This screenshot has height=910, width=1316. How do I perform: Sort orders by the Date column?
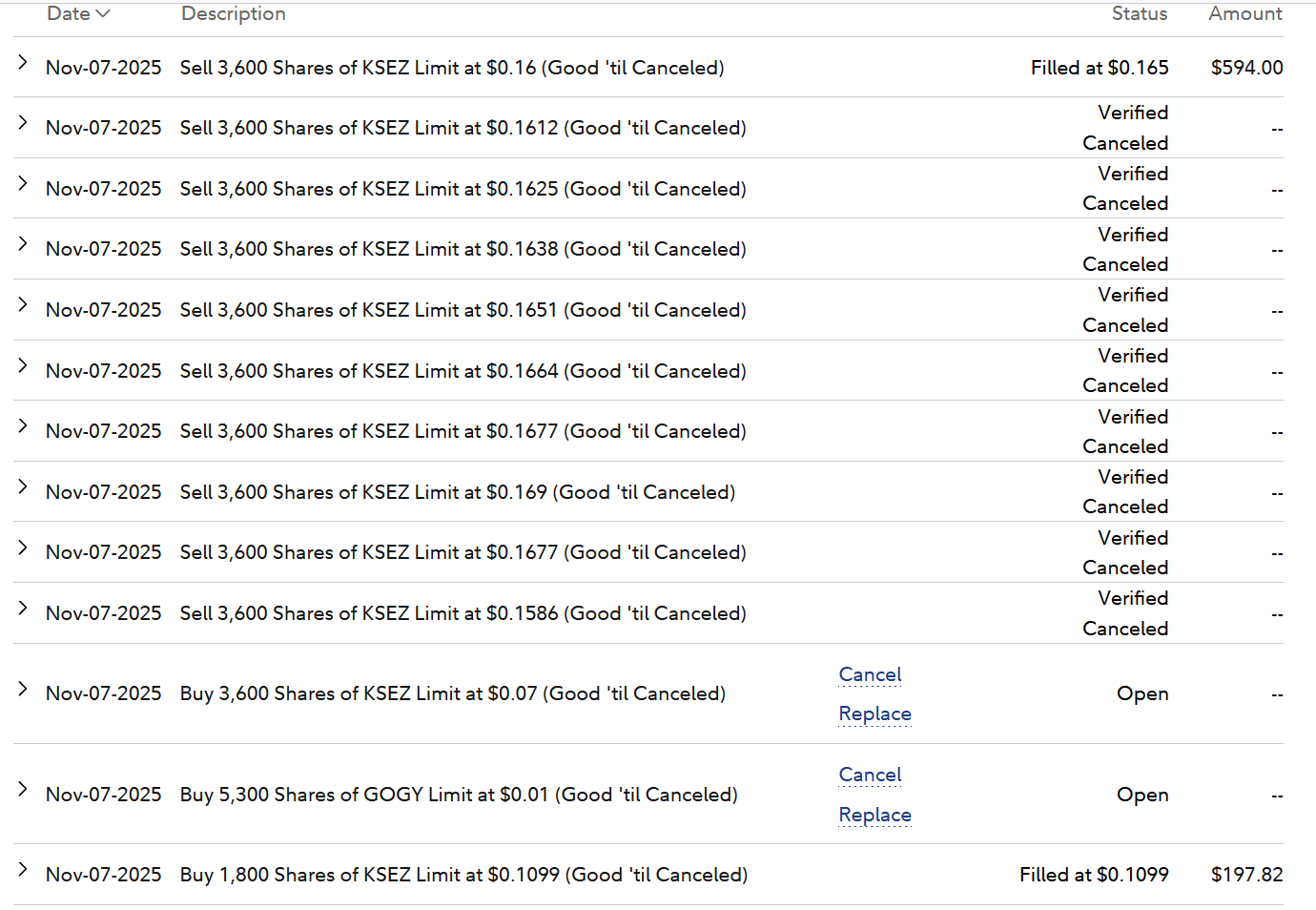tap(78, 14)
